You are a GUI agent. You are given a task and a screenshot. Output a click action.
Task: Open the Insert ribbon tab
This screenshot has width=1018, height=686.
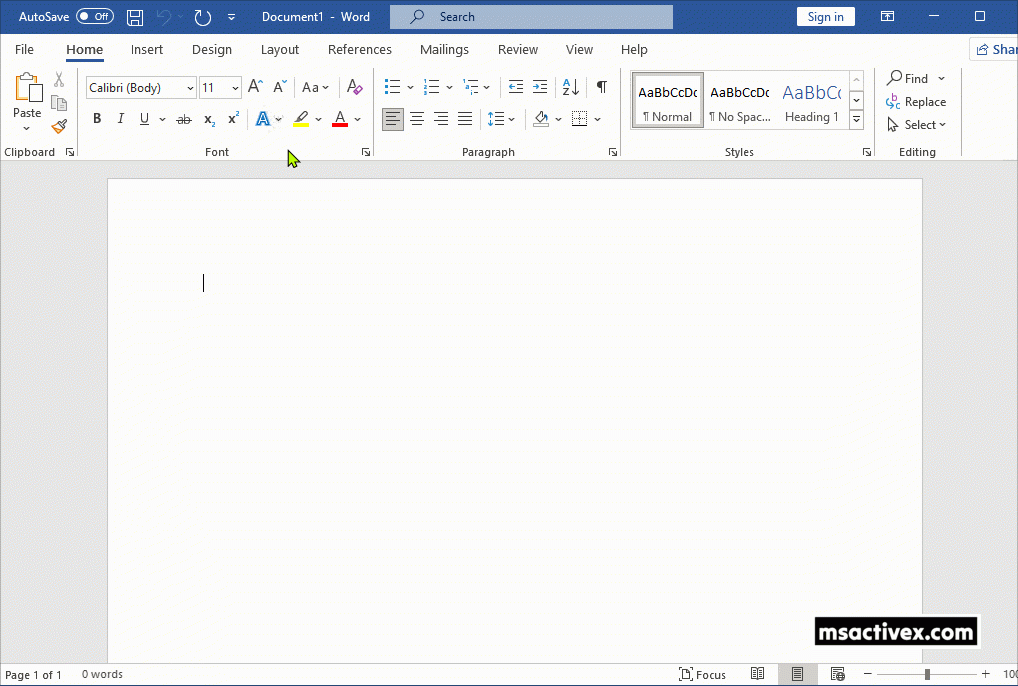[147, 50]
